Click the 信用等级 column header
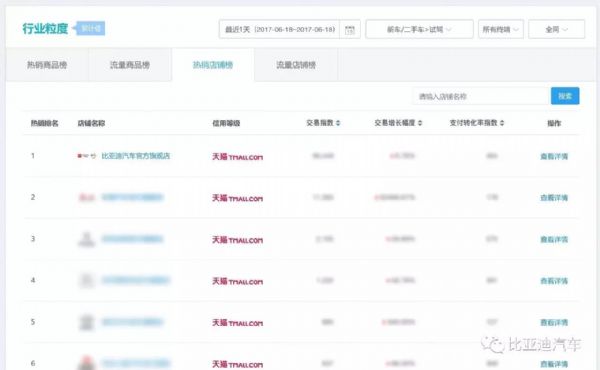600x370 pixels. (226, 123)
